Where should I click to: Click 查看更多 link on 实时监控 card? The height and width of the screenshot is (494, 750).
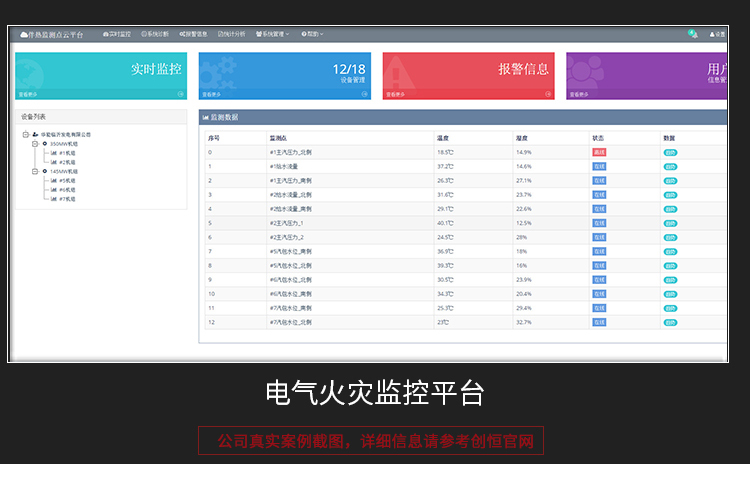[30, 94]
